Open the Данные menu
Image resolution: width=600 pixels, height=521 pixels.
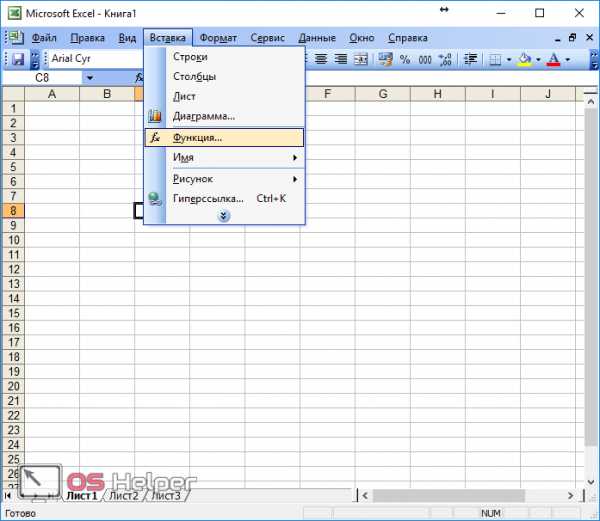point(317,38)
